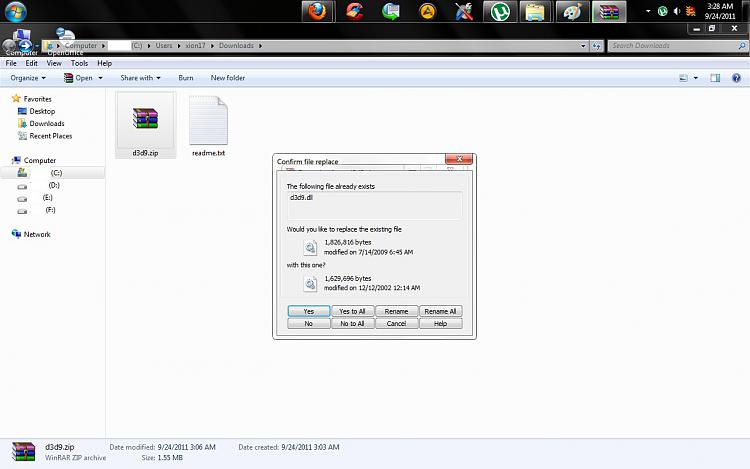The width and height of the screenshot is (750, 469).
Task: Select Computer in the address path
Action: click(80, 46)
